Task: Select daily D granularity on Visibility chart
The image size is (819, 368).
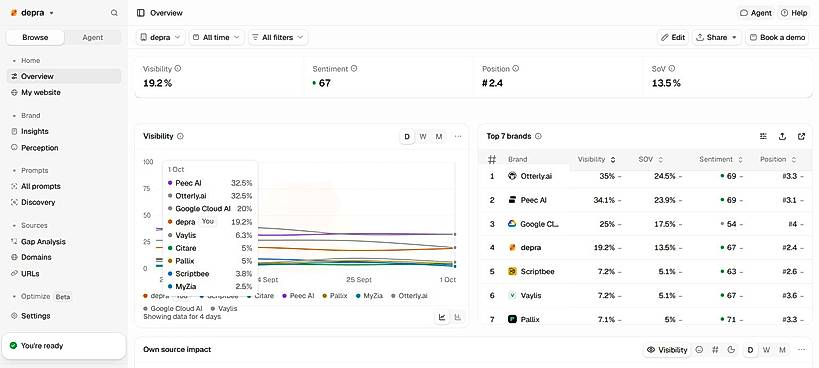Action: click(407, 137)
